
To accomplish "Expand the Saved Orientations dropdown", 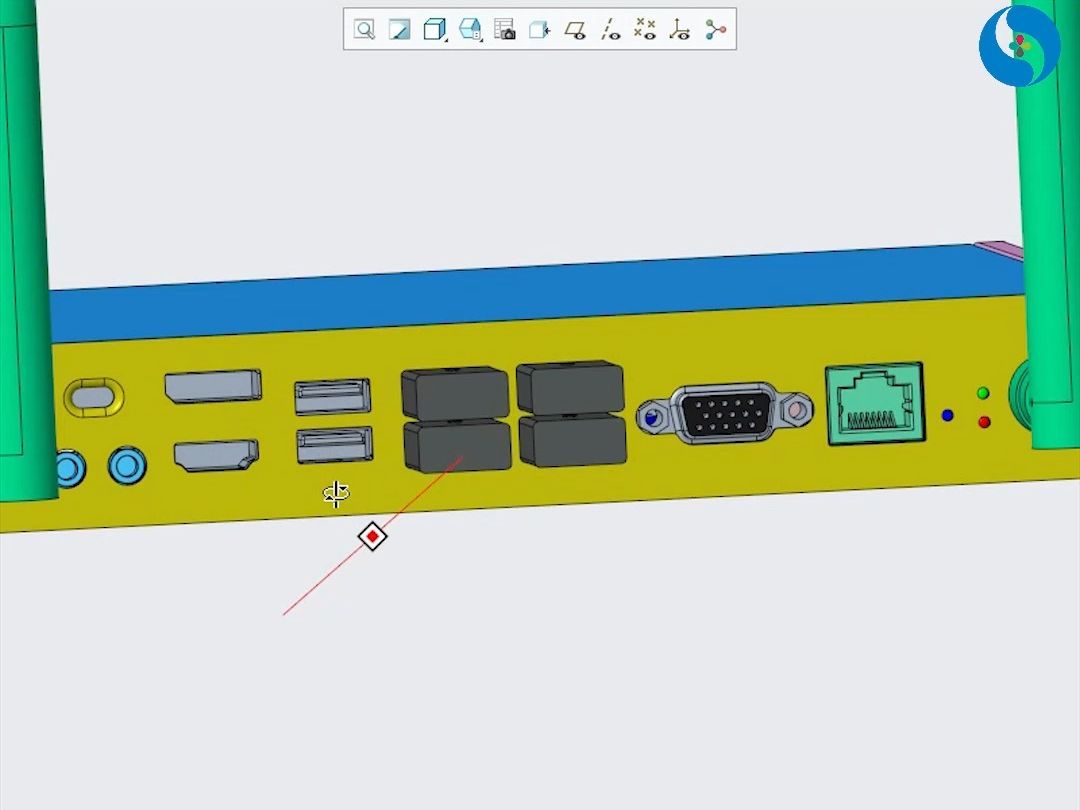I will click(470, 30).
